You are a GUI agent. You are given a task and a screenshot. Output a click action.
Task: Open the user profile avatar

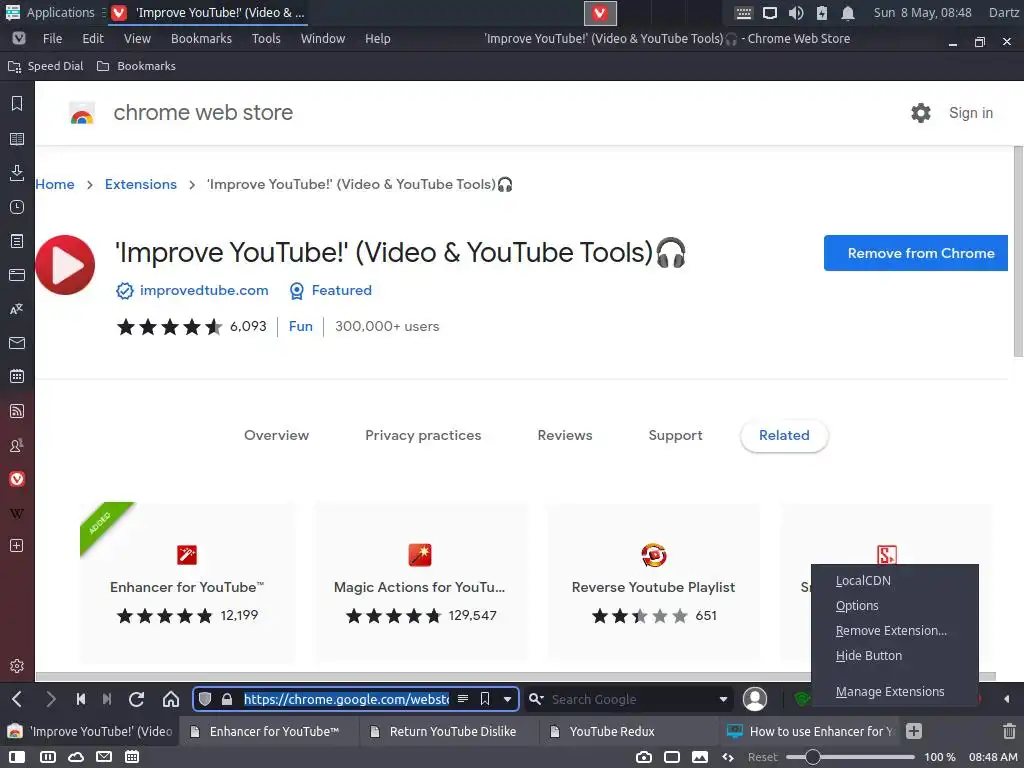[755, 699]
